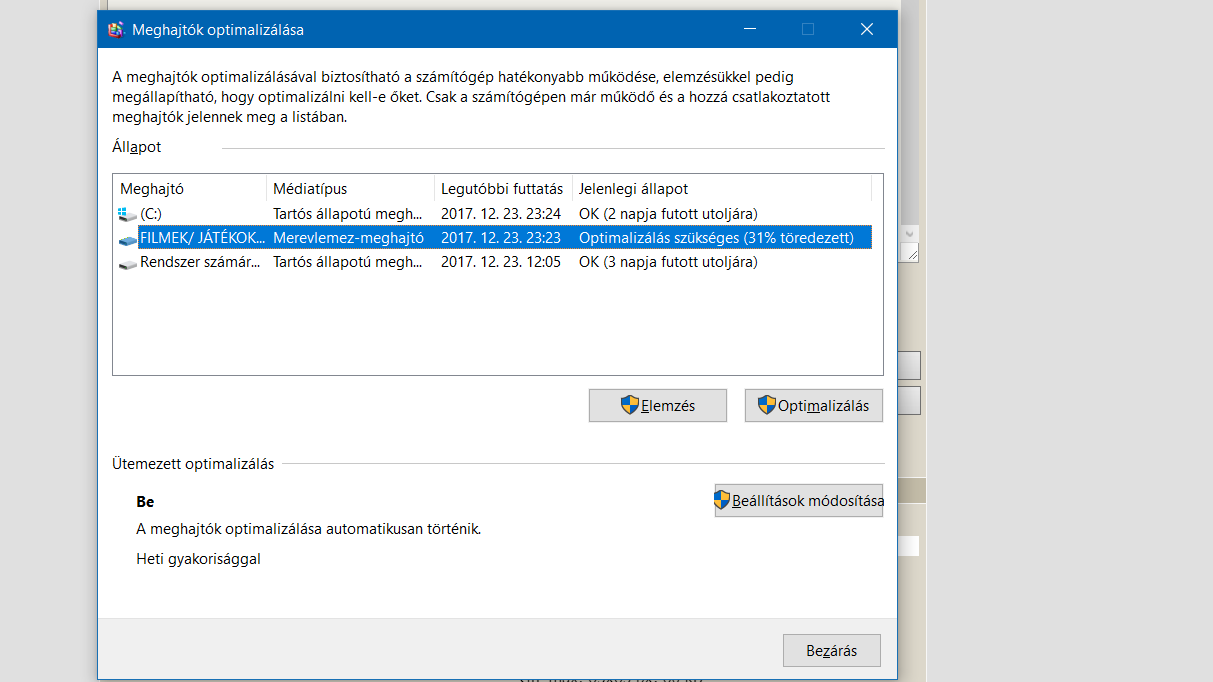Sort by Meghajtó column header

coord(190,188)
